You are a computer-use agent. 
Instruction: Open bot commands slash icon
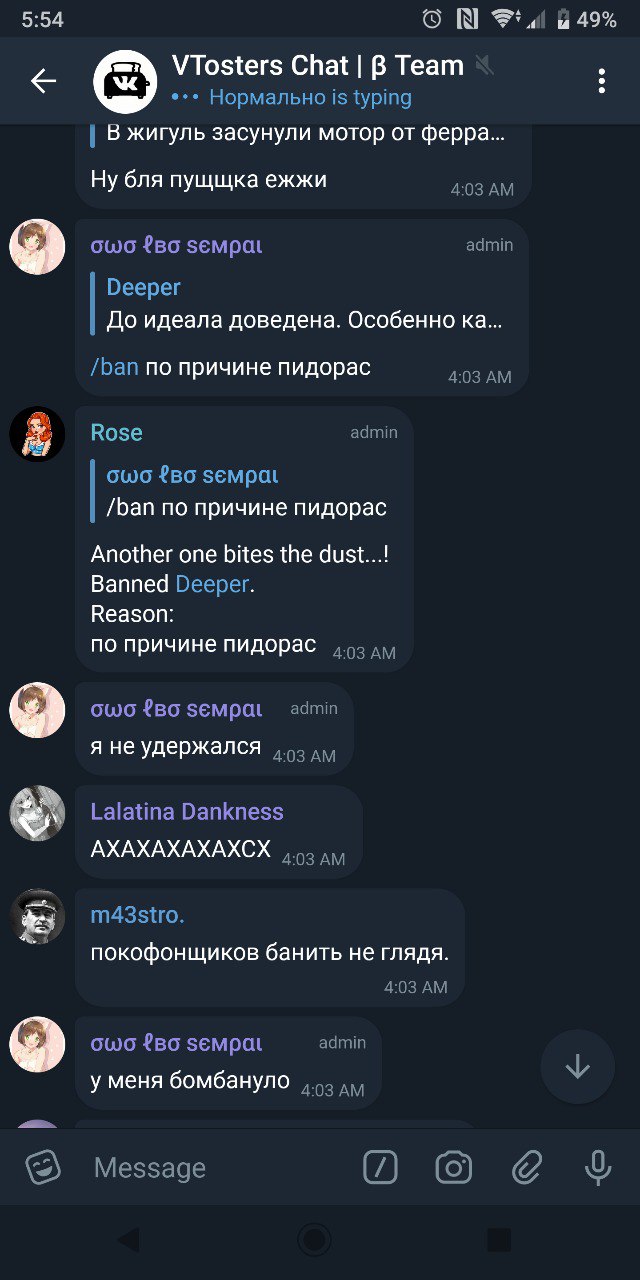[x=380, y=1167]
